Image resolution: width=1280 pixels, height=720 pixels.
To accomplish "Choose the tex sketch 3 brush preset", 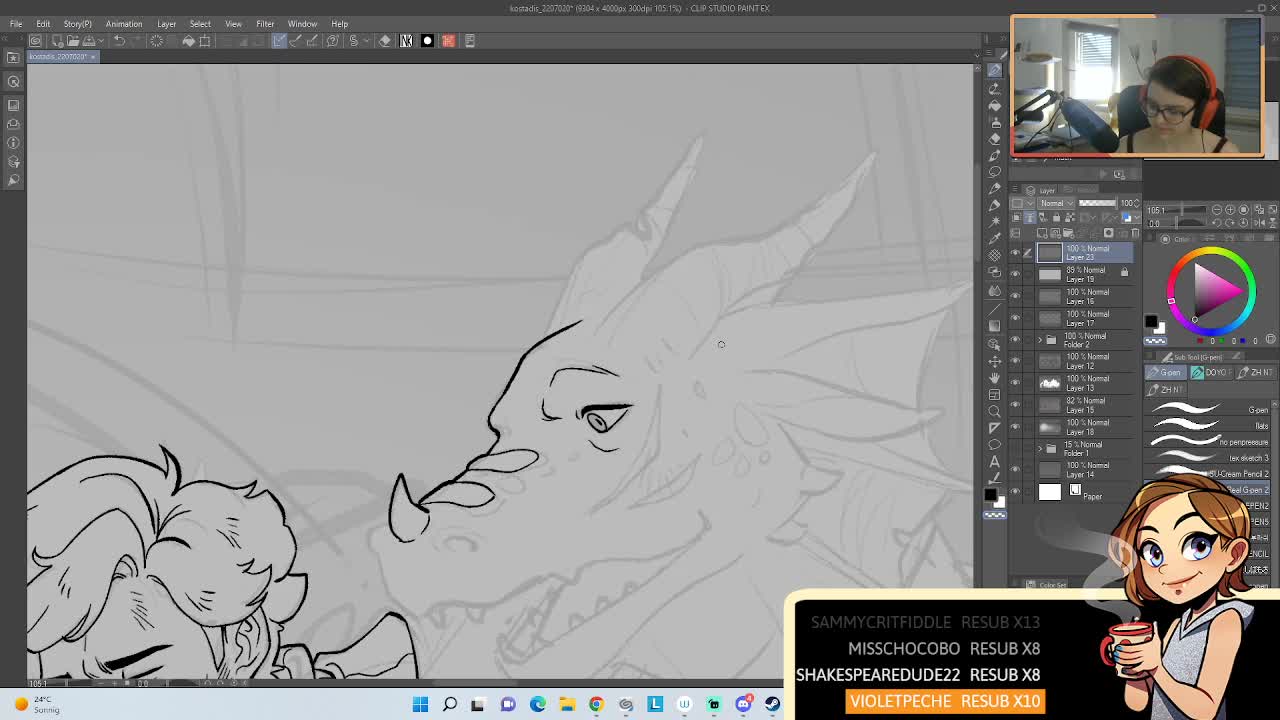I will tap(1209, 458).
